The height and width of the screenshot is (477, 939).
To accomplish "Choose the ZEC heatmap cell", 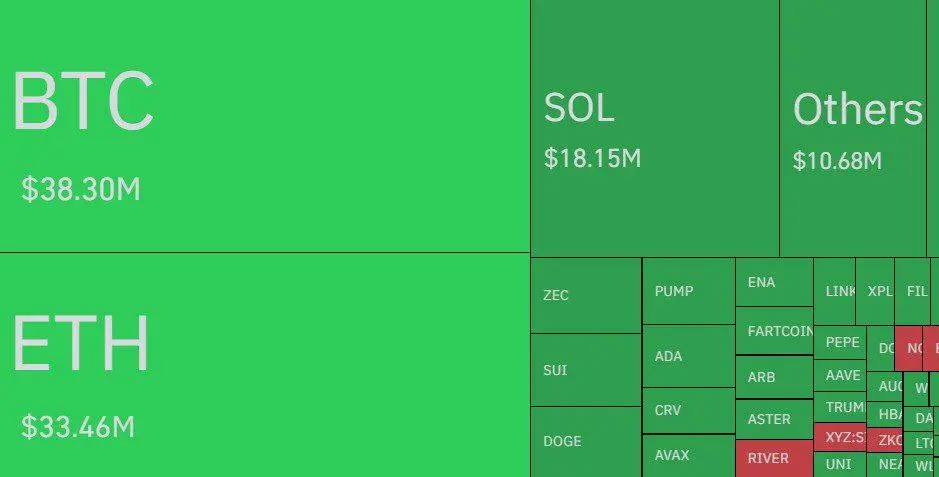I will pyautogui.click(x=586, y=296).
